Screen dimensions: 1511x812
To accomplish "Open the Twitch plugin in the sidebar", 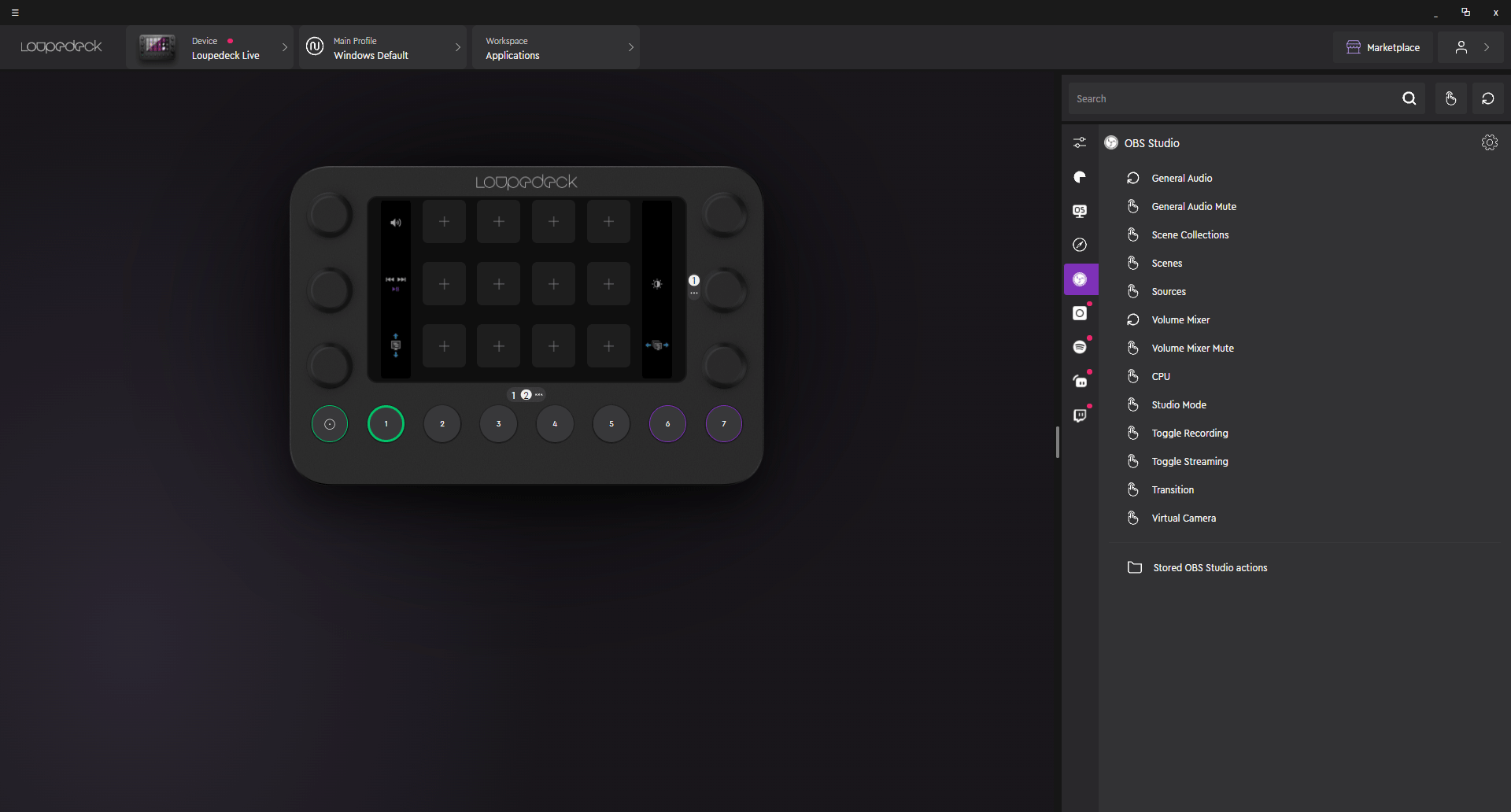I will 1080,415.
